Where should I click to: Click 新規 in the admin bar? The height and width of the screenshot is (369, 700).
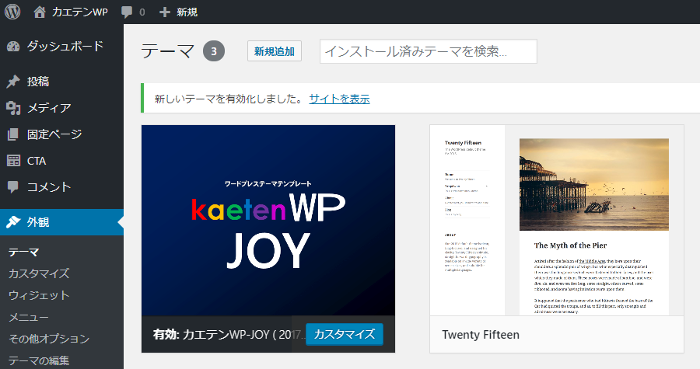[187, 12]
